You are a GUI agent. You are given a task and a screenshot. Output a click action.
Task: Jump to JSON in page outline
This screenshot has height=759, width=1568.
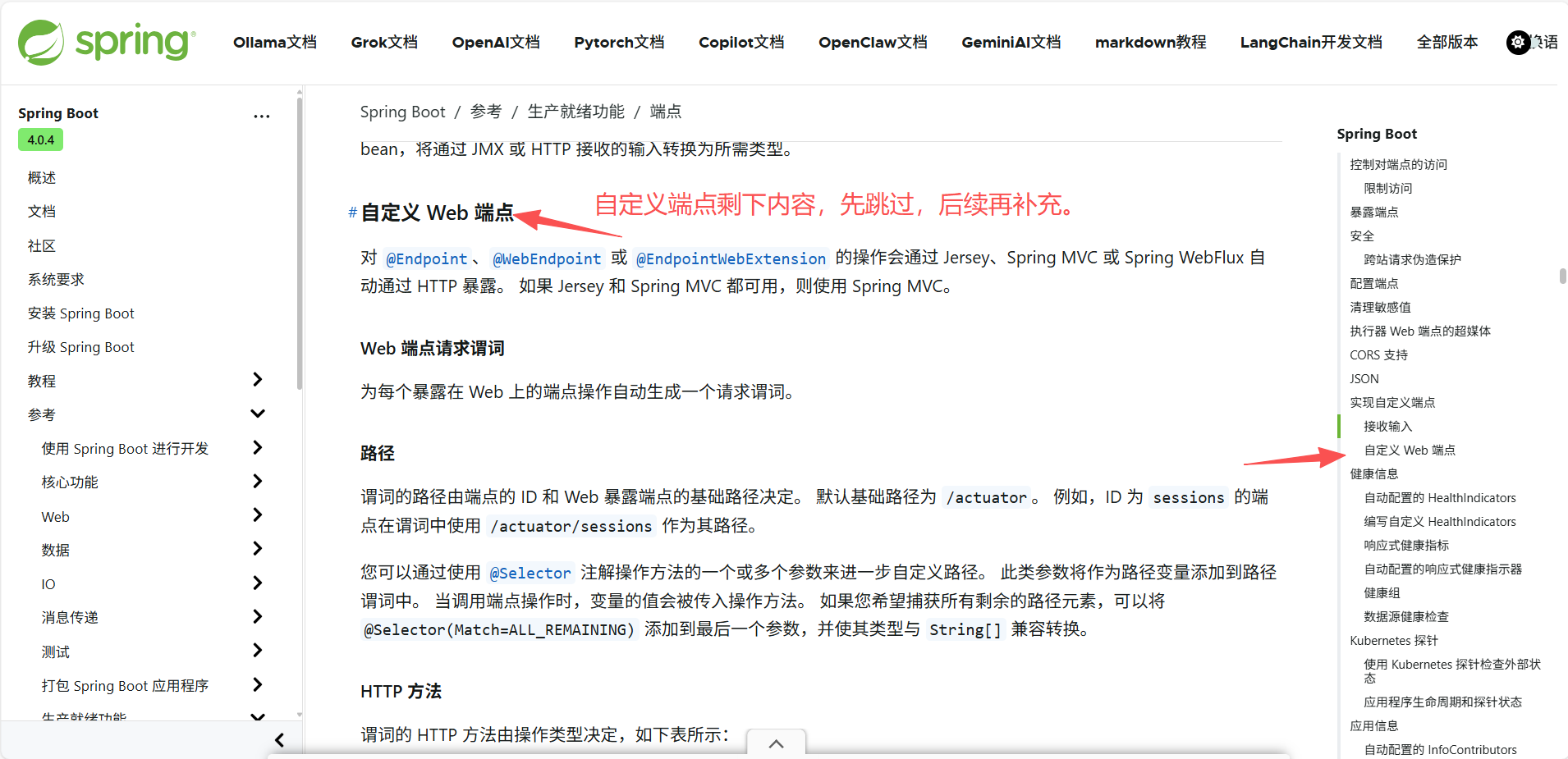1364,379
